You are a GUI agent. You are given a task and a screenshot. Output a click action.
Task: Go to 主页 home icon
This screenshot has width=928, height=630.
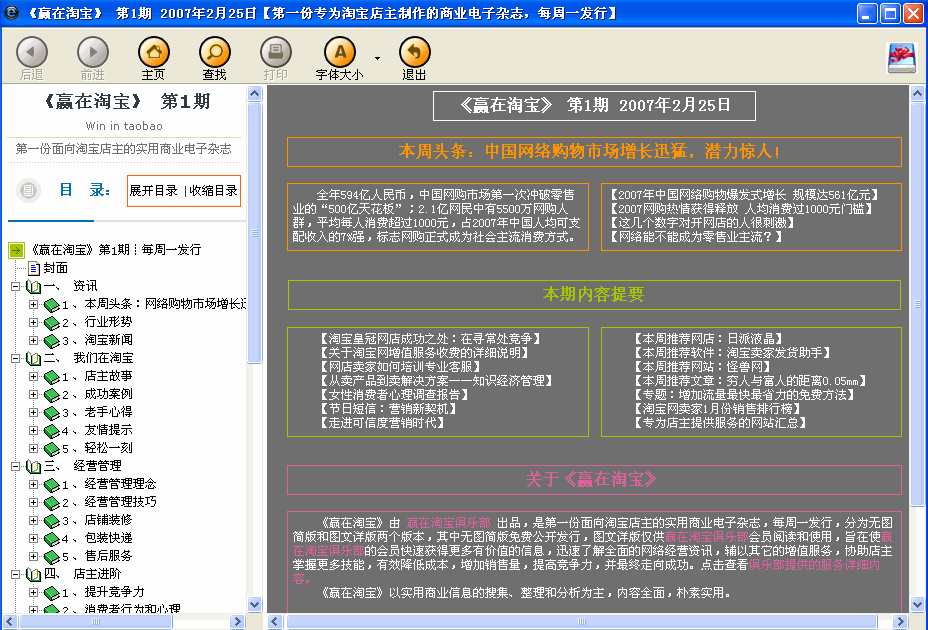click(154, 52)
